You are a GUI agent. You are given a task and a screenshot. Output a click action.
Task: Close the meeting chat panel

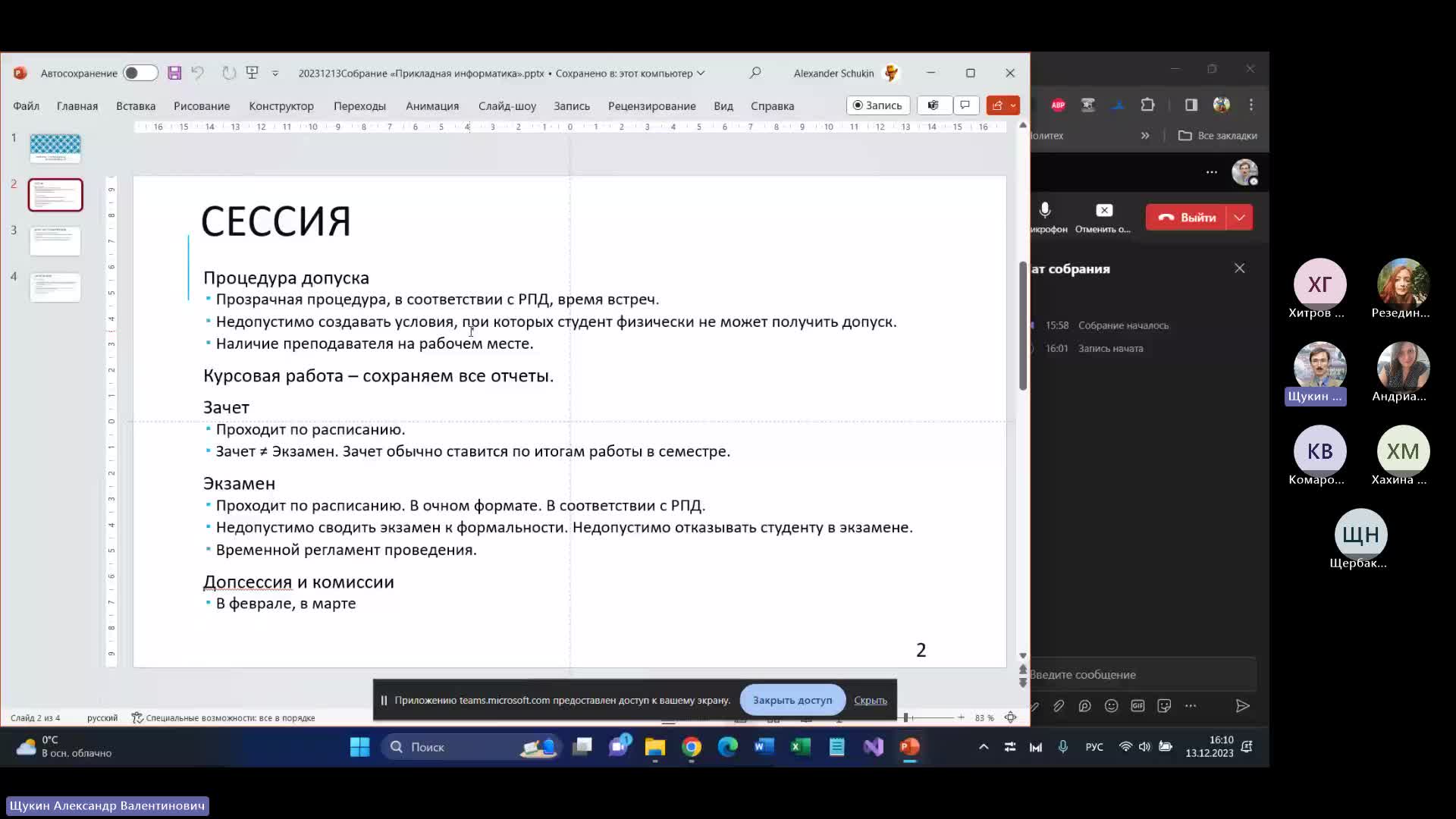tap(1240, 268)
